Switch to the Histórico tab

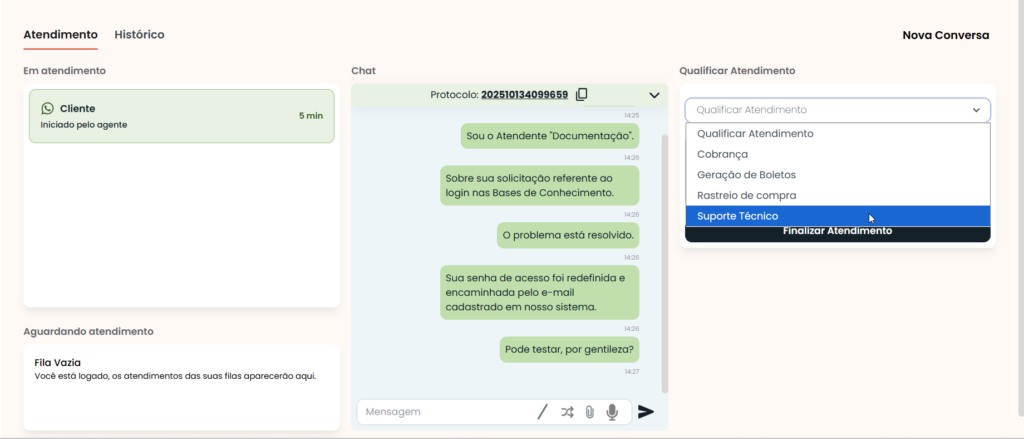click(139, 35)
